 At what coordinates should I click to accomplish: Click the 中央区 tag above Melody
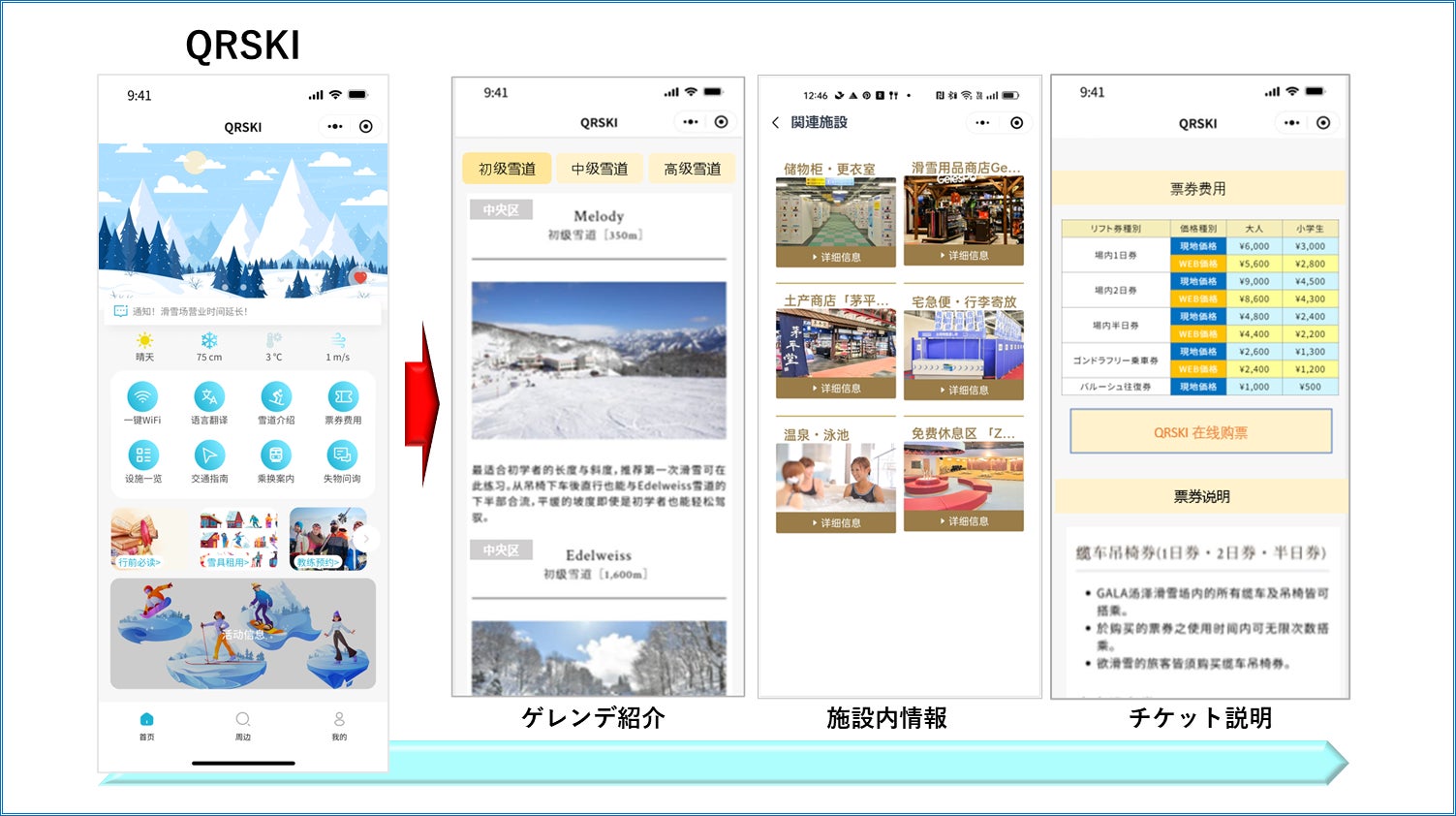click(x=501, y=209)
